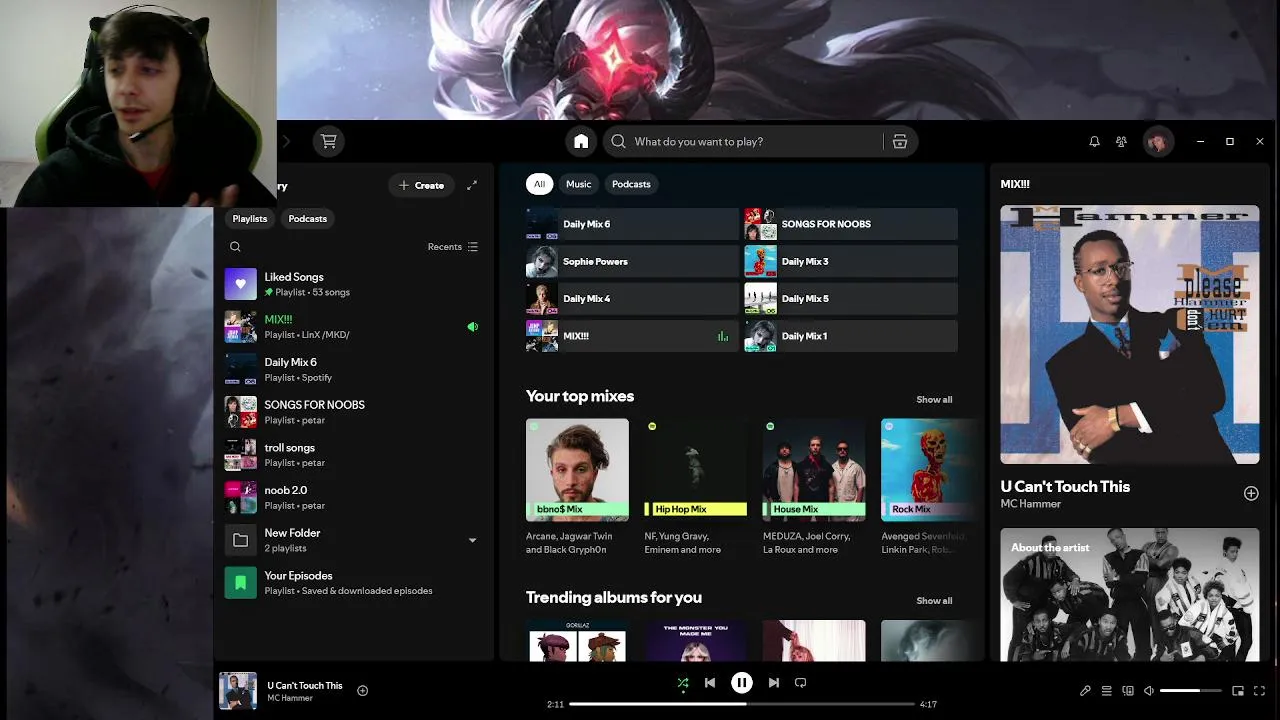
Task: Skip to the next track
Action: pos(773,683)
